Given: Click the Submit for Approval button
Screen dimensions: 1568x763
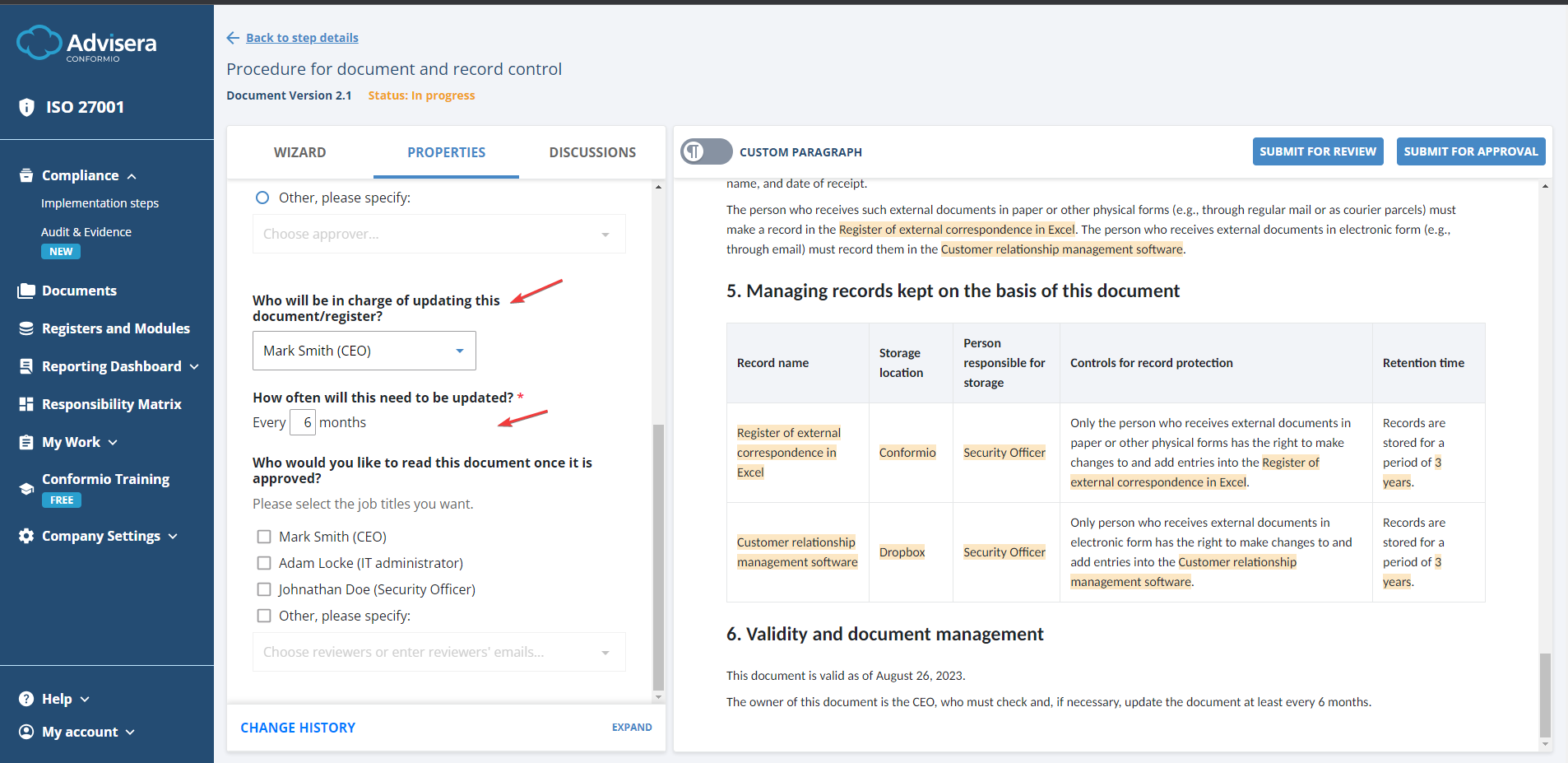Looking at the screenshot, I should click(x=1470, y=151).
